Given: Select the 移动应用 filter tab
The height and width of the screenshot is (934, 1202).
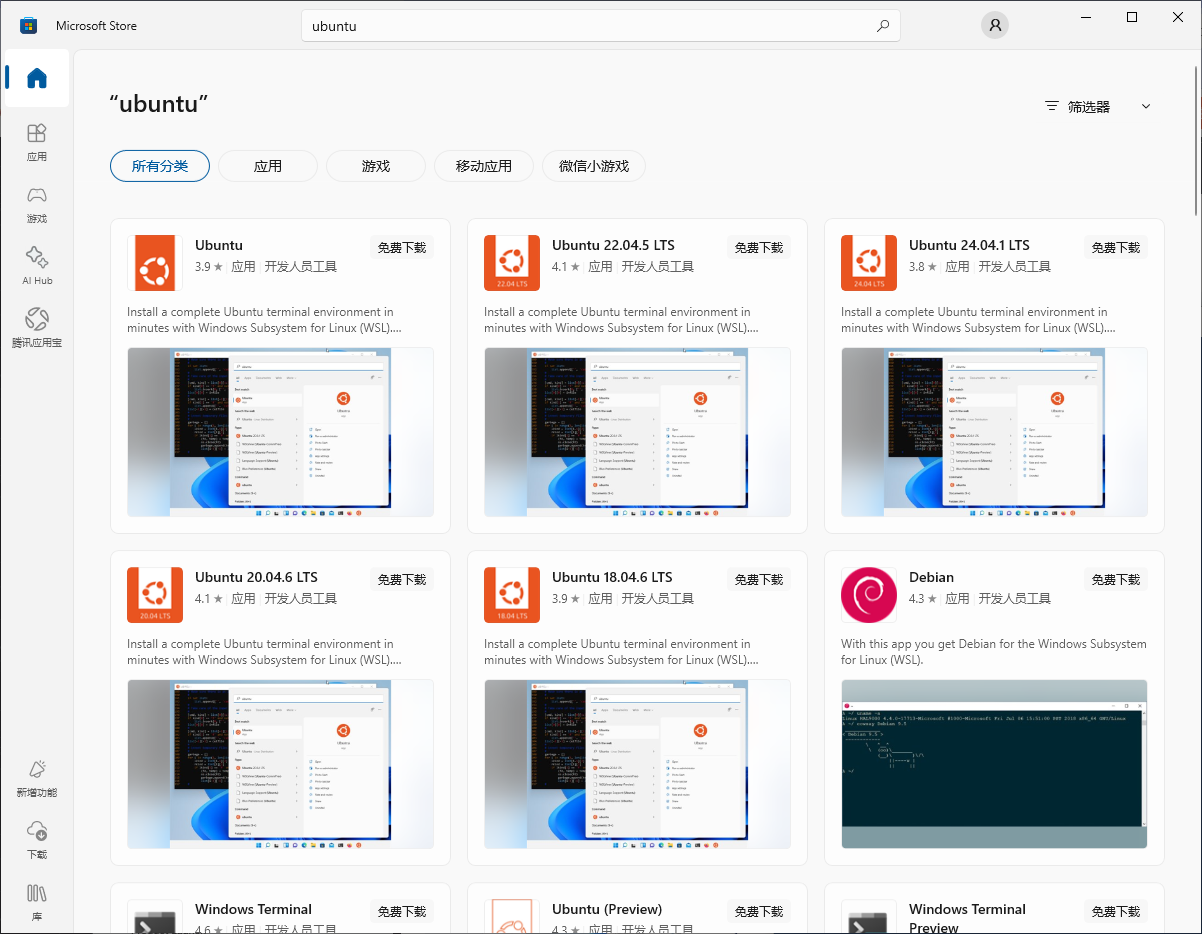Looking at the screenshot, I should tap(484, 166).
